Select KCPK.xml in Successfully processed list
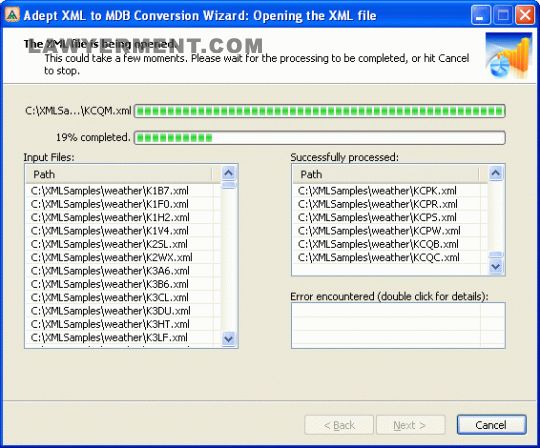The width and height of the screenshot is (540, 448). [377, 191]
